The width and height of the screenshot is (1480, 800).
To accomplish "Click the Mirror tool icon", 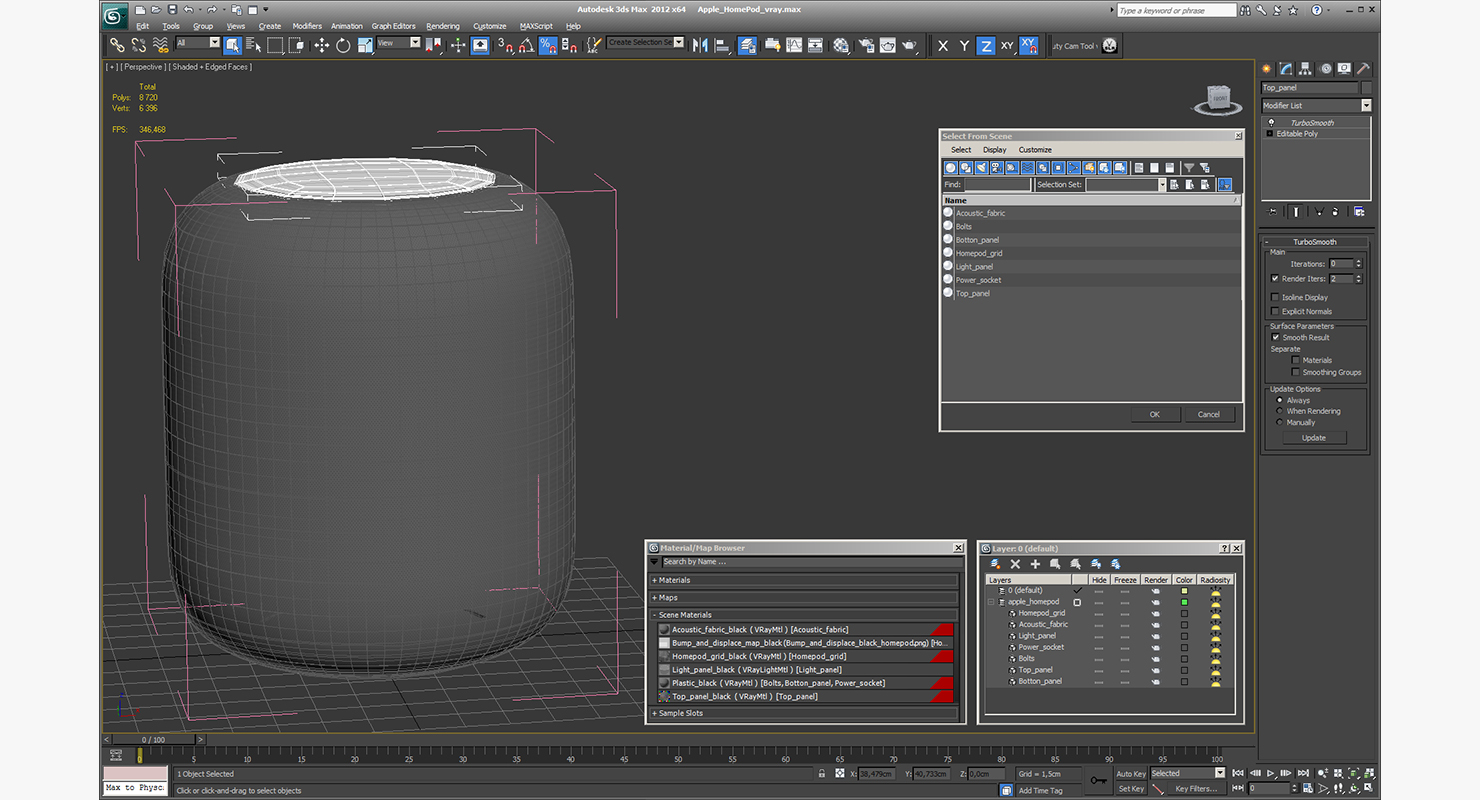I will click(700, 45).
